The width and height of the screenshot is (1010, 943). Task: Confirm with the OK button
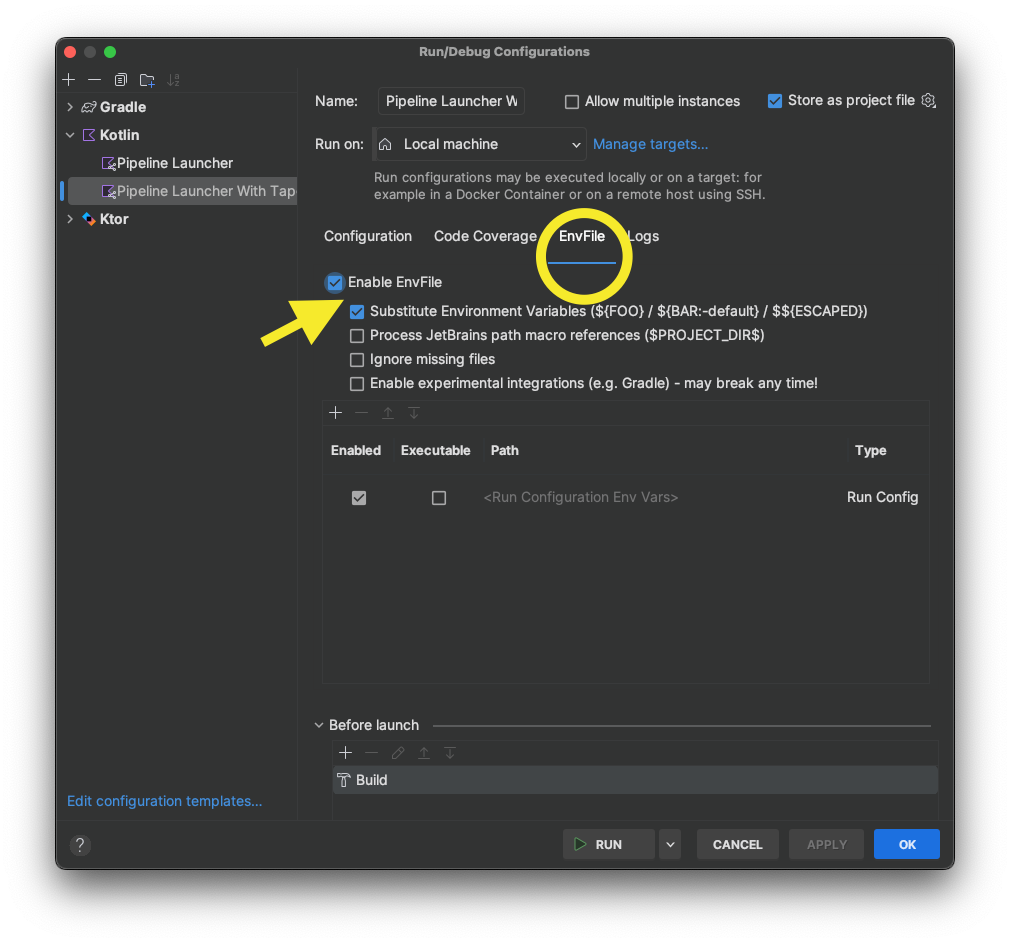coord(906,844)
